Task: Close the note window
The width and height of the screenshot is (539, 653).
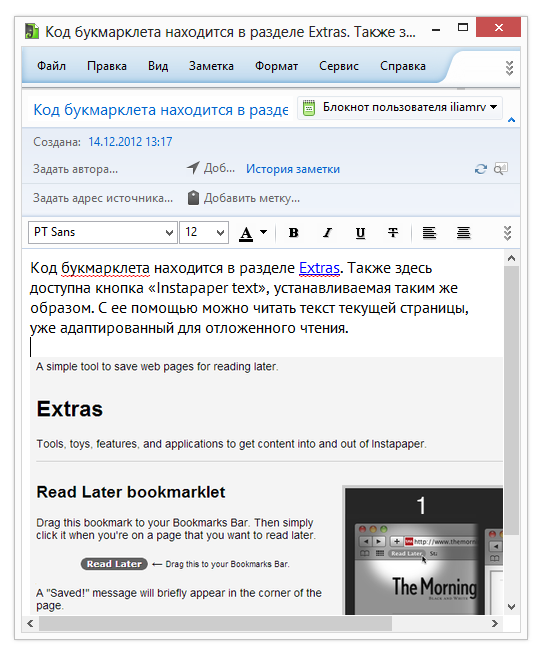Action: point(498,27)
